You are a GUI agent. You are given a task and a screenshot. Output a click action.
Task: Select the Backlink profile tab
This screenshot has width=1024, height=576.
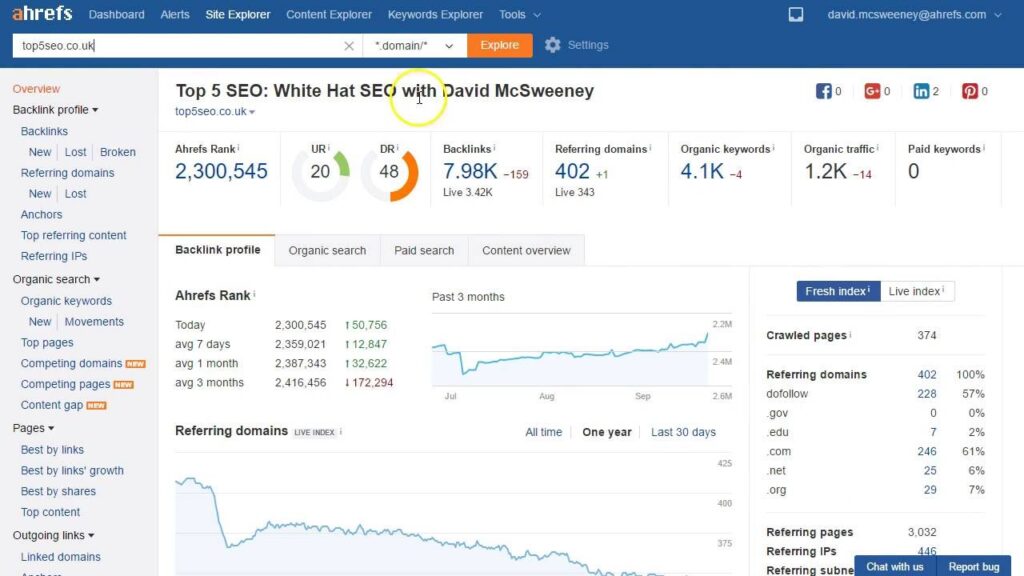click(x=217, y=250)
